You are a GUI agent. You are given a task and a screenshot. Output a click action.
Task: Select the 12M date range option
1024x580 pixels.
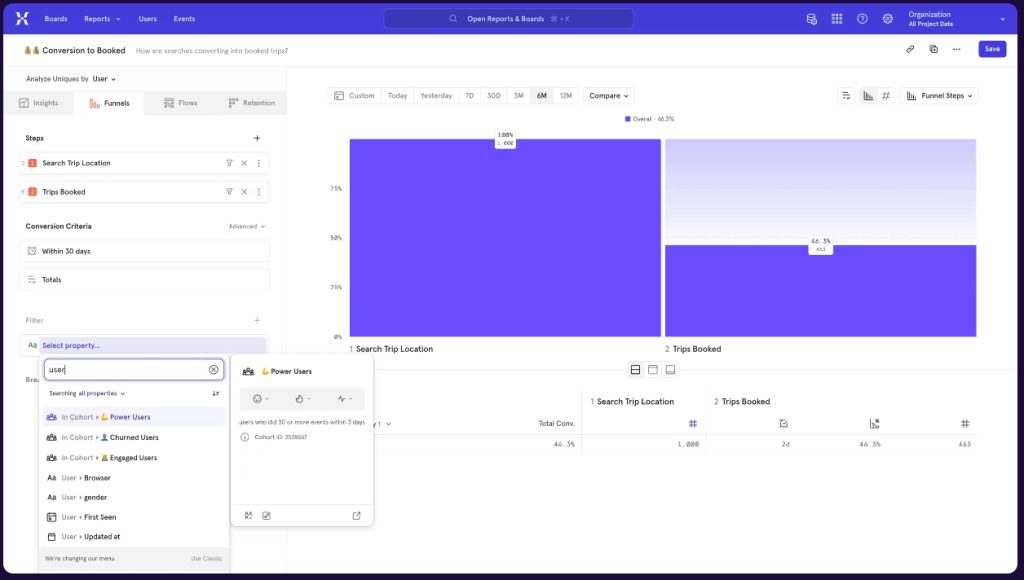(566, 96)
